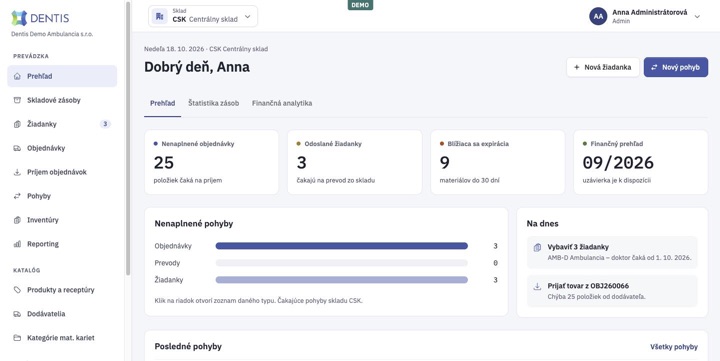Open Príjem objednávok in the sidebar
The height and width of the screenshot is (361, 720).
pos(62,172)
